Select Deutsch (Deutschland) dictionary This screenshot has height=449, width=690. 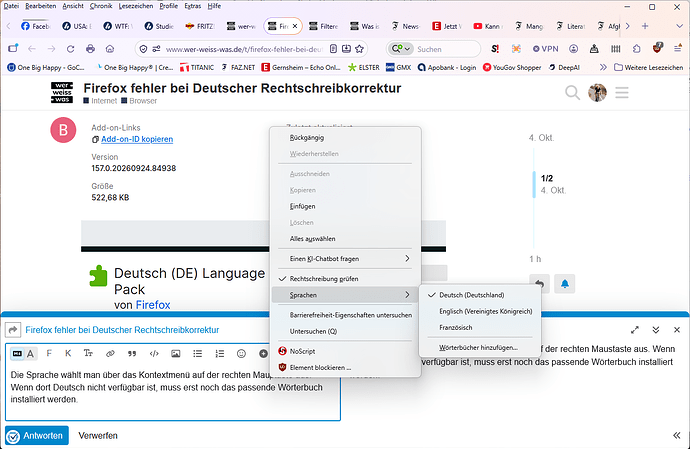[x=480, y=295]
